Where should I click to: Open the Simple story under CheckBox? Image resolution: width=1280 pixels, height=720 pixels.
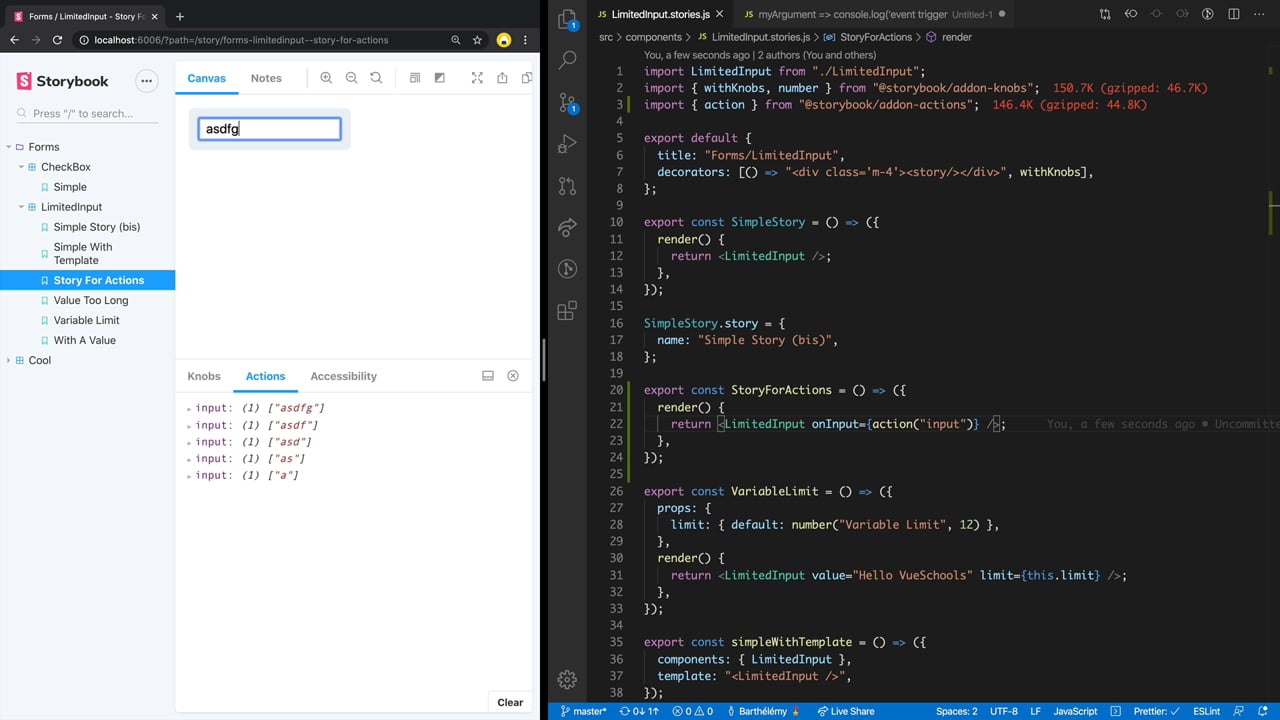70,187
